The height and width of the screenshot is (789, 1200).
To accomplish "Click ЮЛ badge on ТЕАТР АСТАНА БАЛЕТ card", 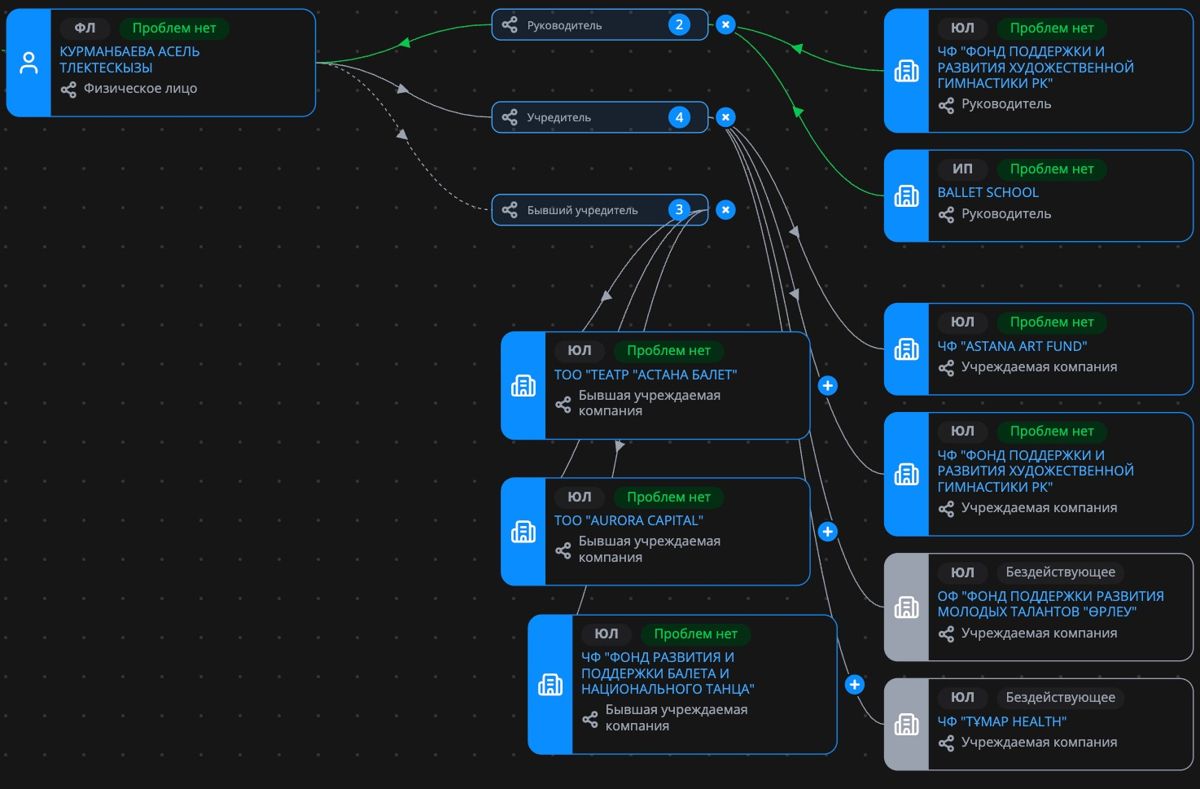I will 580,351.
